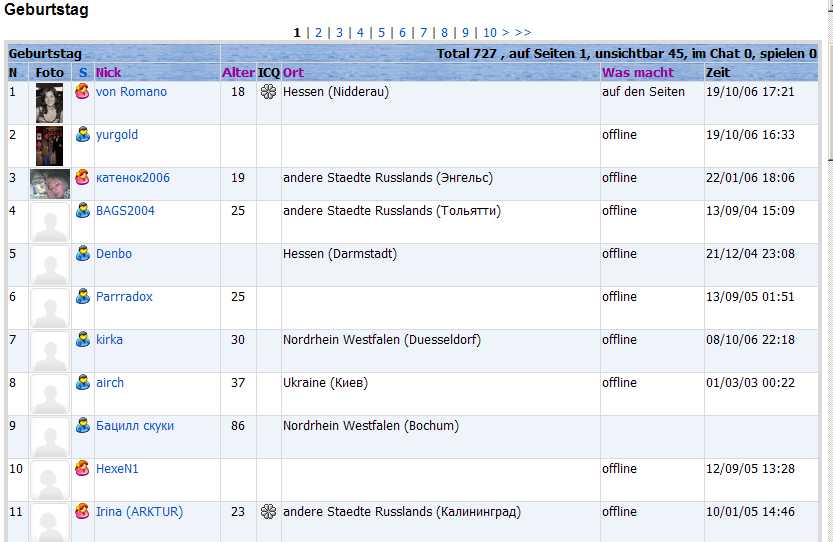Click the gender icon beside BAGS2004
The height and width of the screenshot is (542, 833).
83,211
